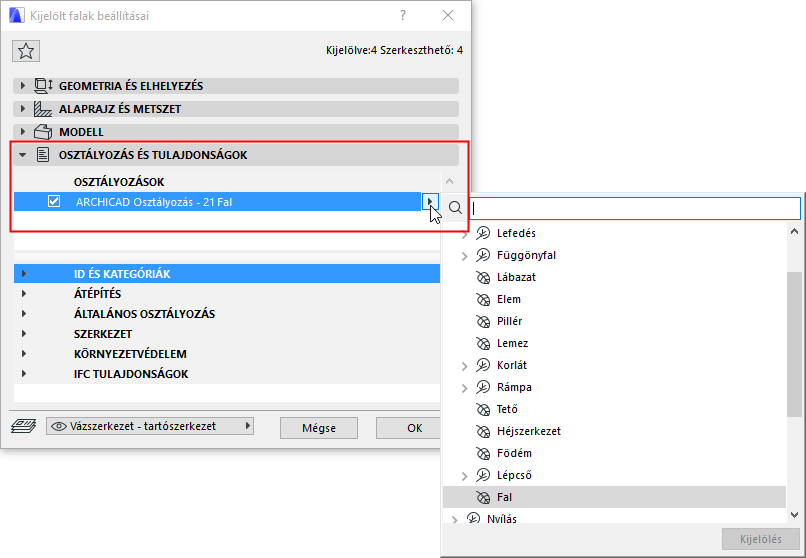Select the Födém classification label
The height and width of the screenshot is (558, 806).
click(514, 454)
